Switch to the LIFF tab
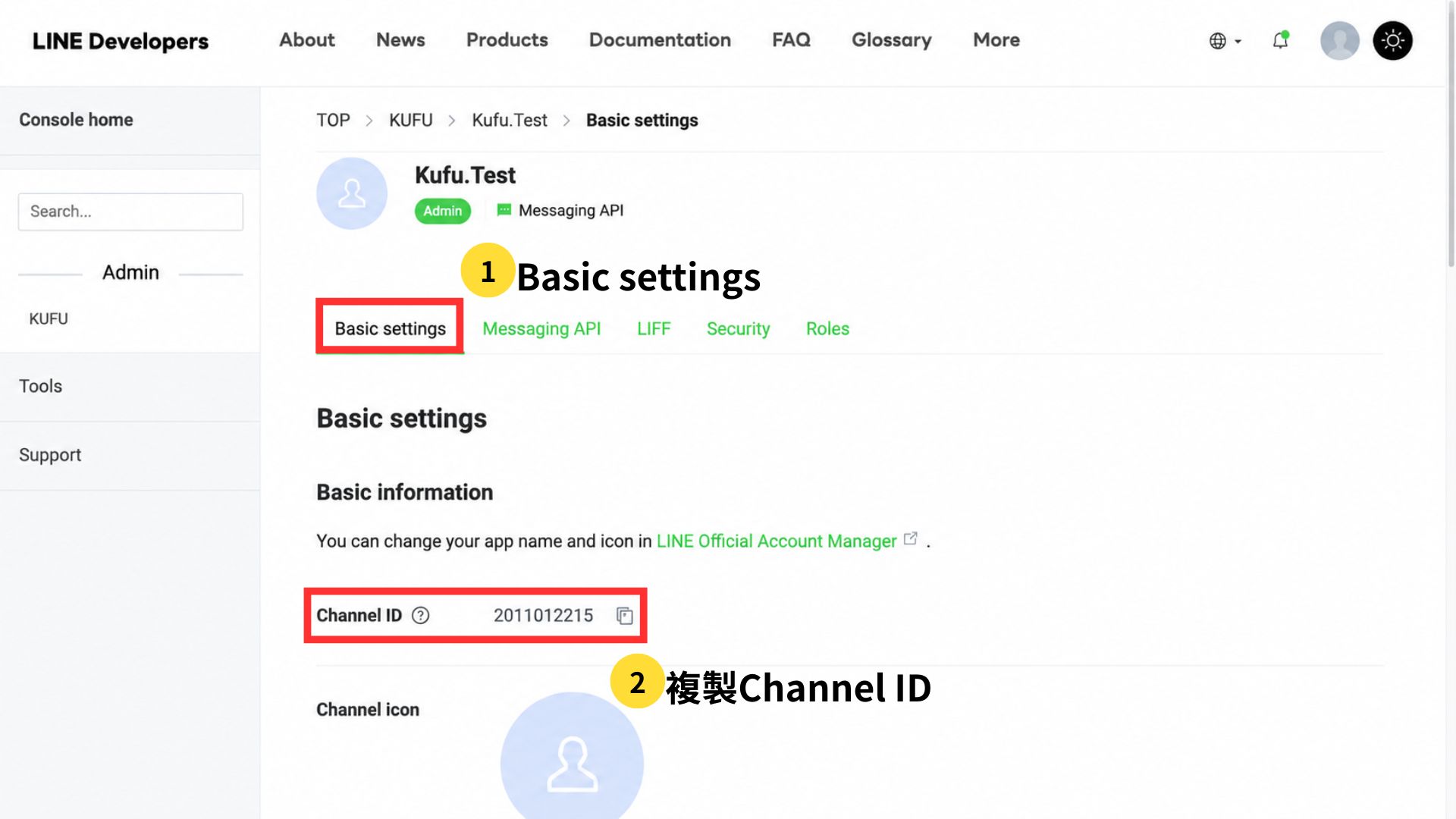The image size is (1456, 819). click(x=654, y=328)
